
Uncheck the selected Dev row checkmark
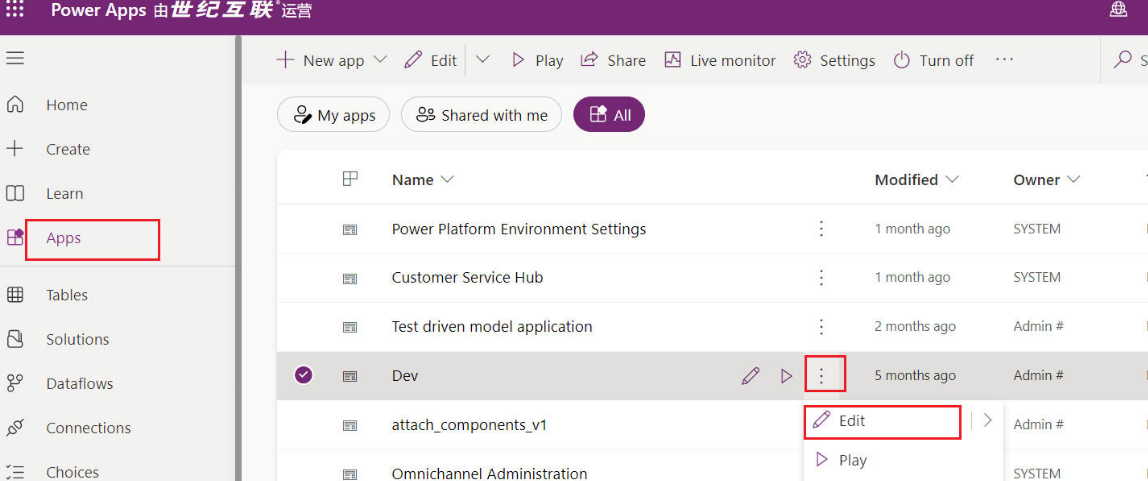pos(303,376)
